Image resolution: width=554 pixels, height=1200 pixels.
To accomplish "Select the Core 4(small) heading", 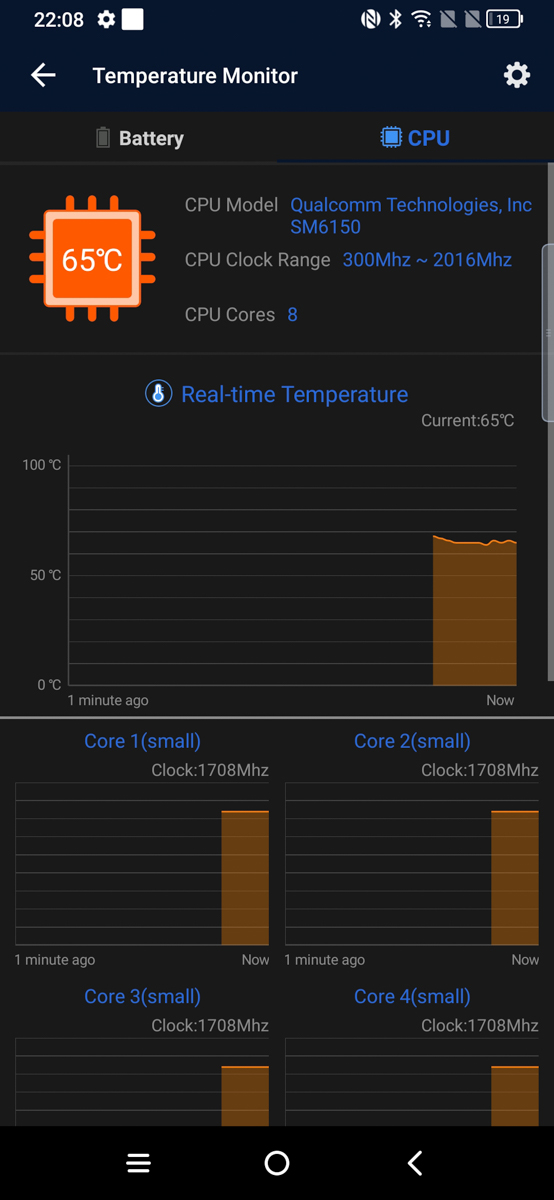I will [x=412, y=996].
